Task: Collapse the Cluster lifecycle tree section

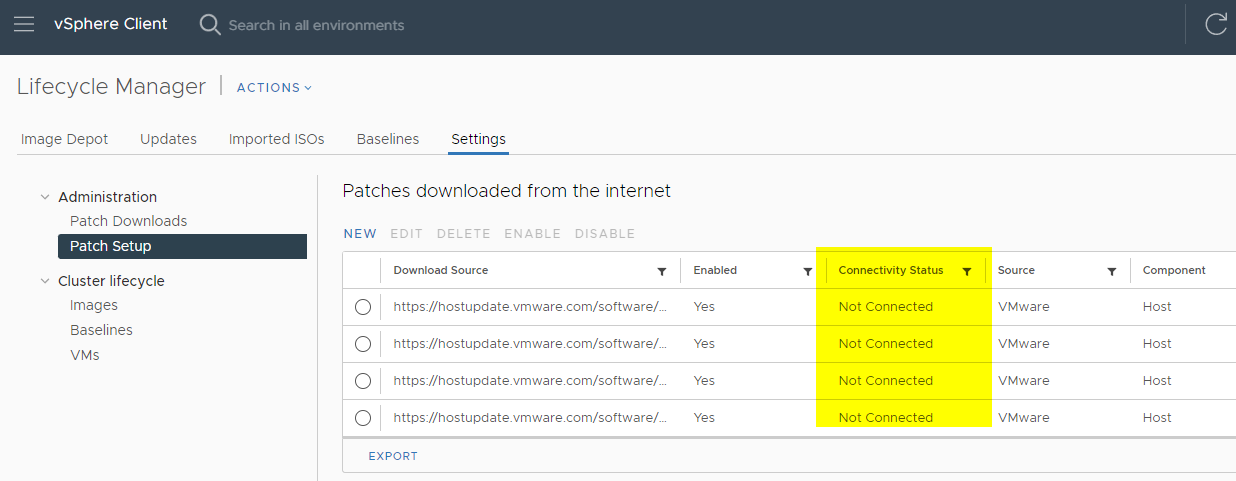Action: tap(45, 281)
